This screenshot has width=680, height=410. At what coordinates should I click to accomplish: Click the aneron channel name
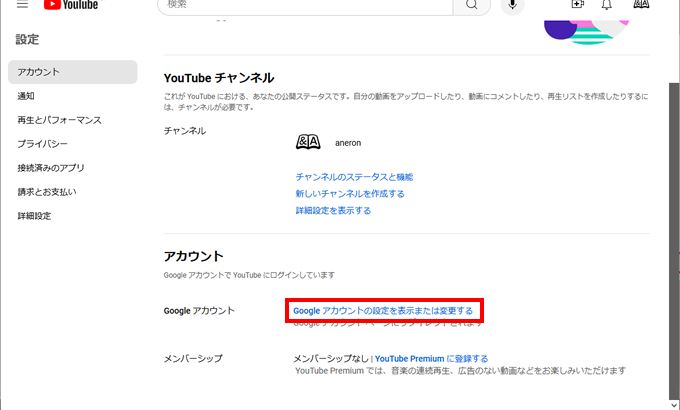coord(348,143)
